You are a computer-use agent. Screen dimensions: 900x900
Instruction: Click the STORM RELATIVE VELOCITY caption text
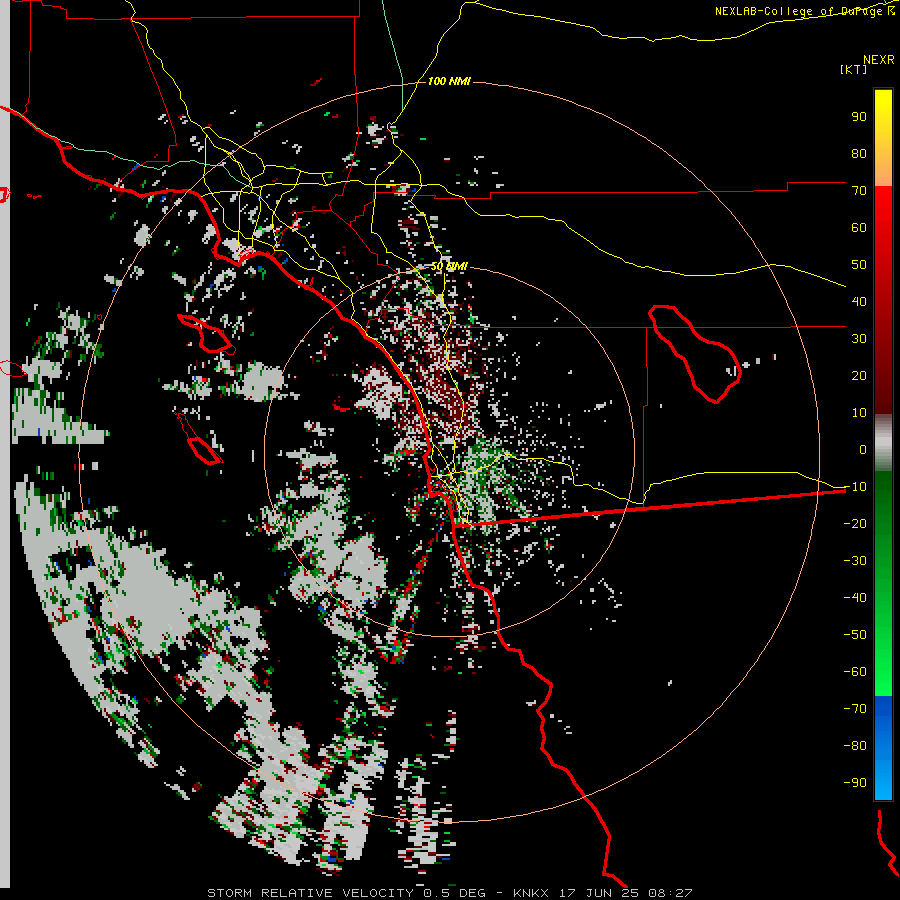tap(310, 893)
